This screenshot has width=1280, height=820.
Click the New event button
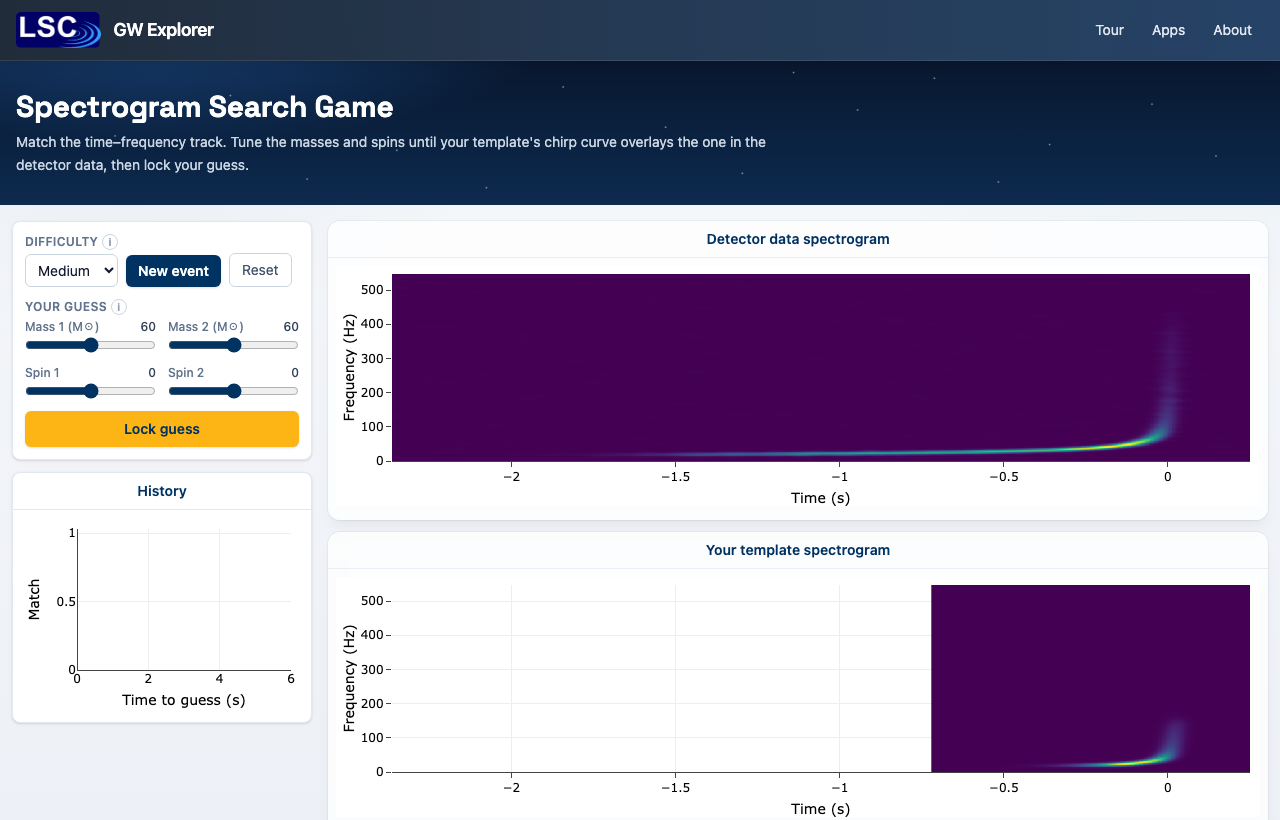pyautogui.click(x=173, y=270)
